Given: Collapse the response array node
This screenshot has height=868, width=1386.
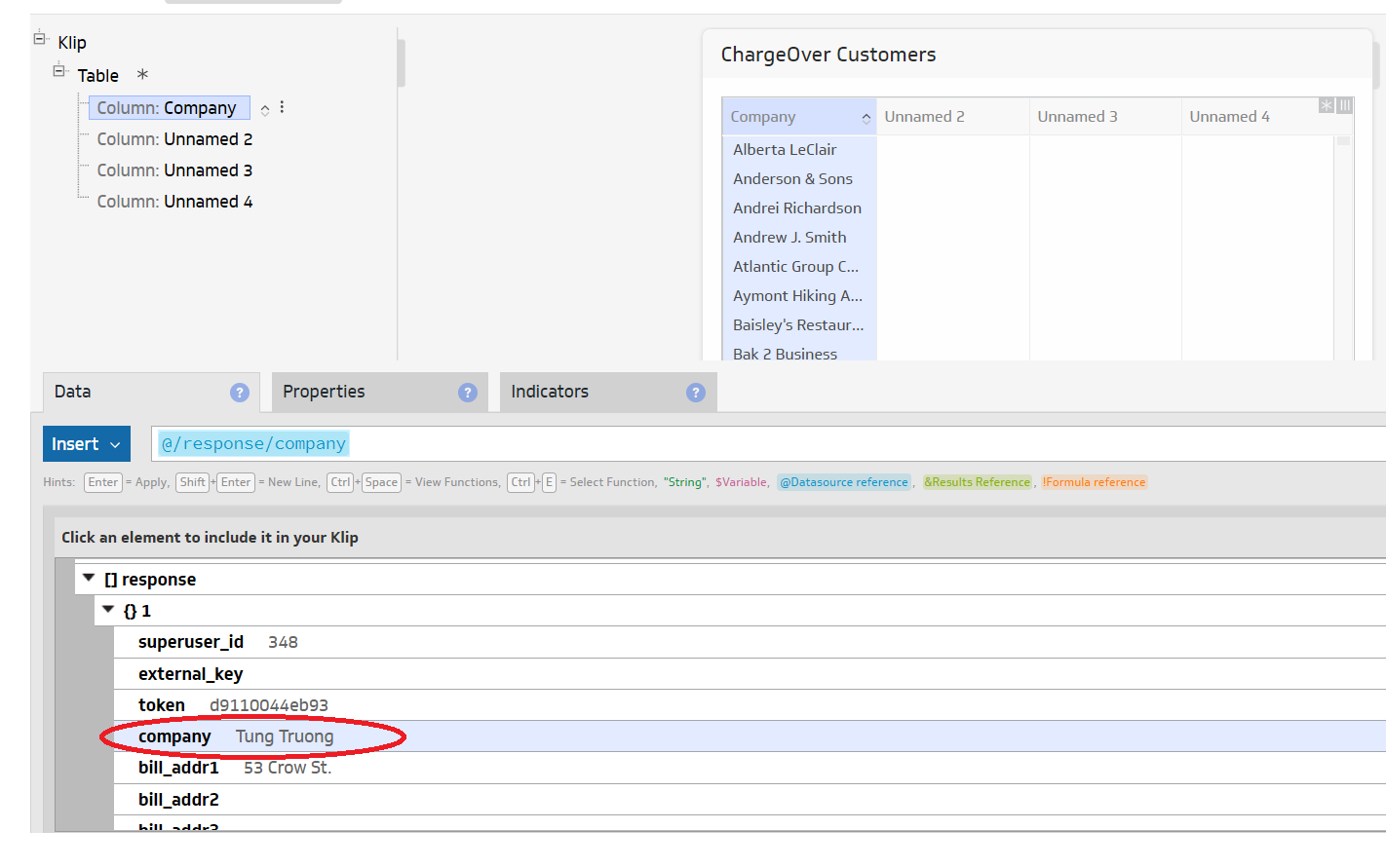Looking at the screenshot, I should 89,579.
